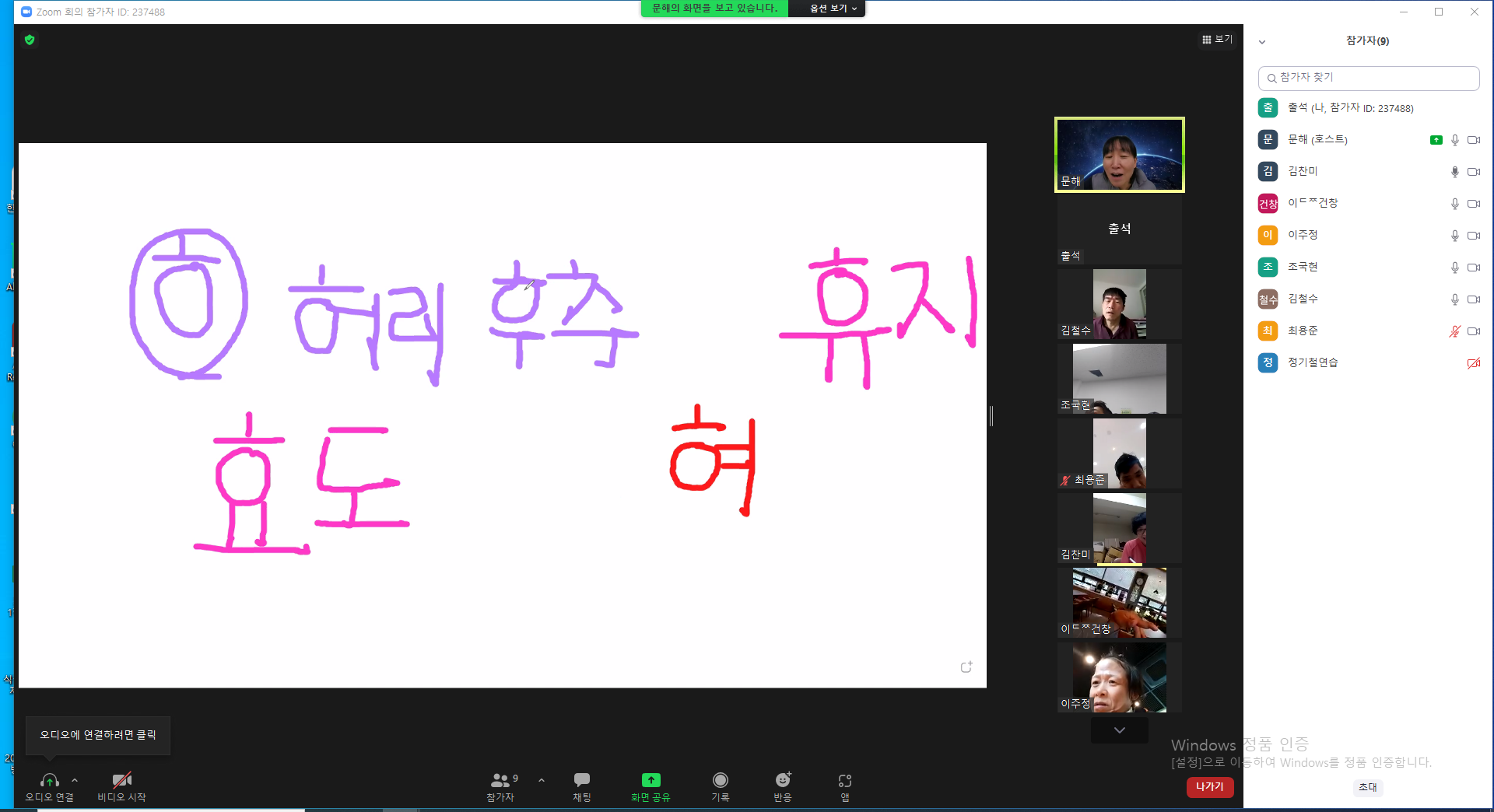Click the green encryption shield icon
The image size is (1494, 812).
(x=30, y=40)
